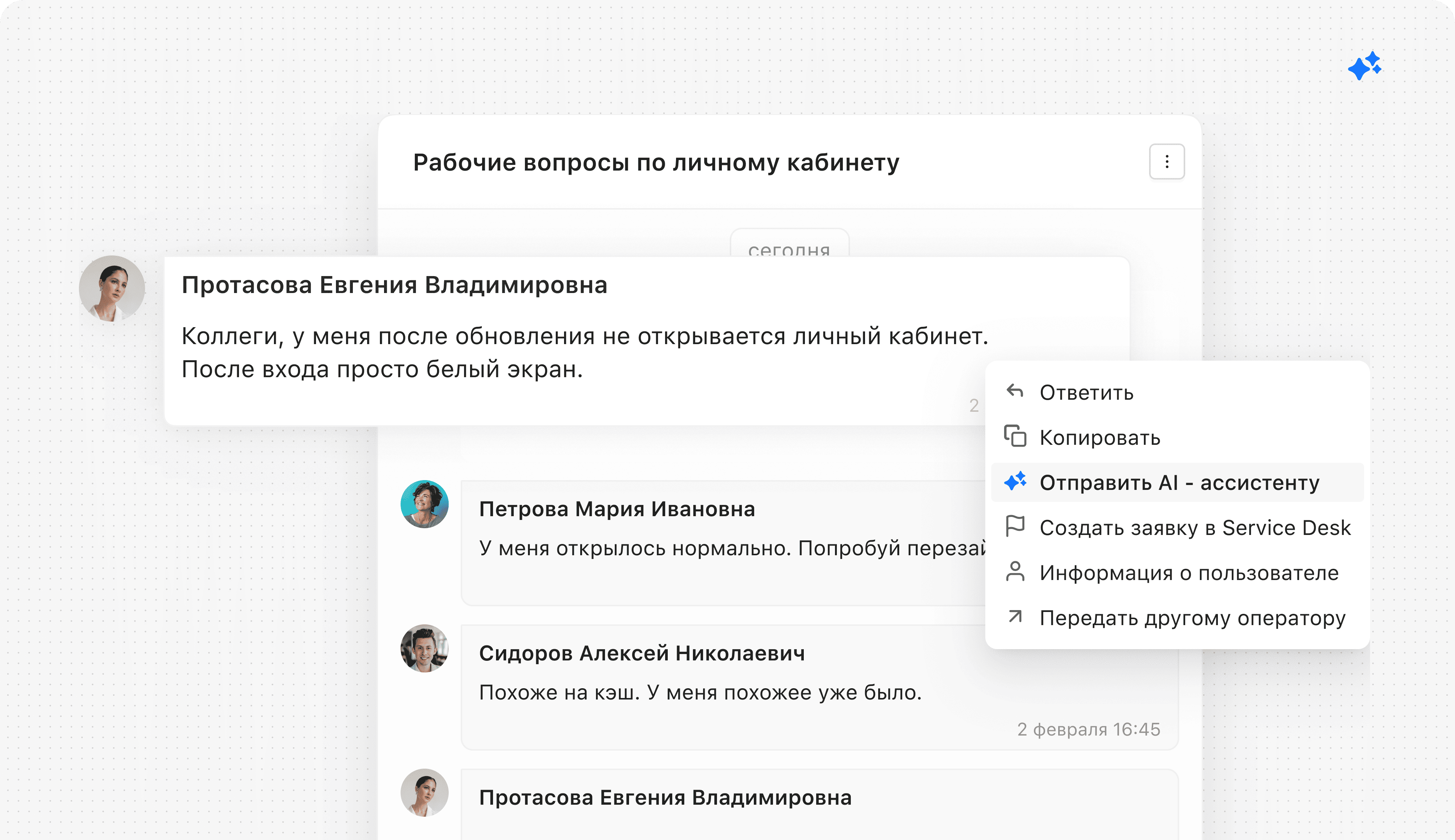The height and width of the screenshot is (840, 1455).
Task: Click the message Похоже на кэш
Action: click(700, 692)
